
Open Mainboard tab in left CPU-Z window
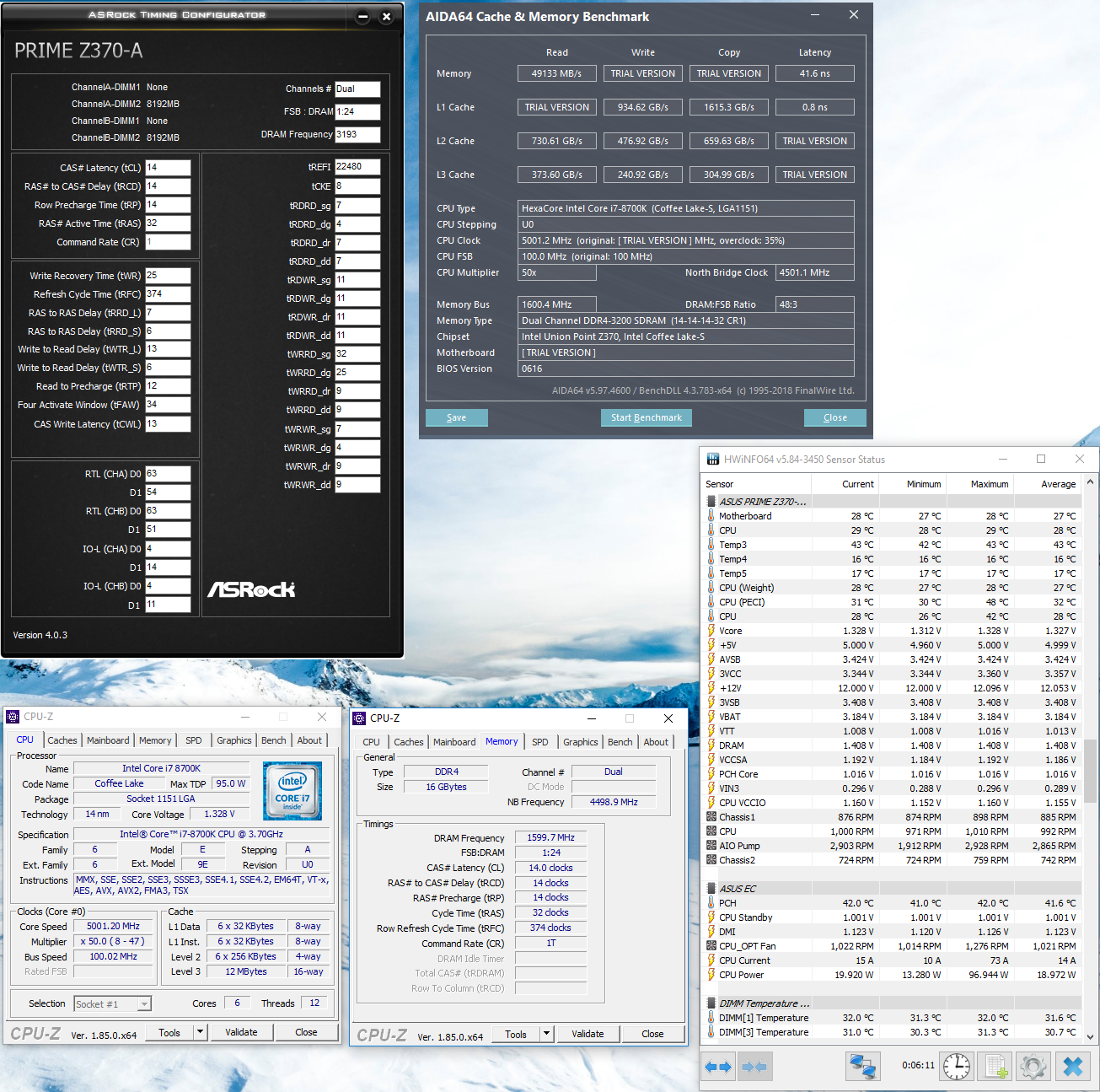(x=108, y=740)
